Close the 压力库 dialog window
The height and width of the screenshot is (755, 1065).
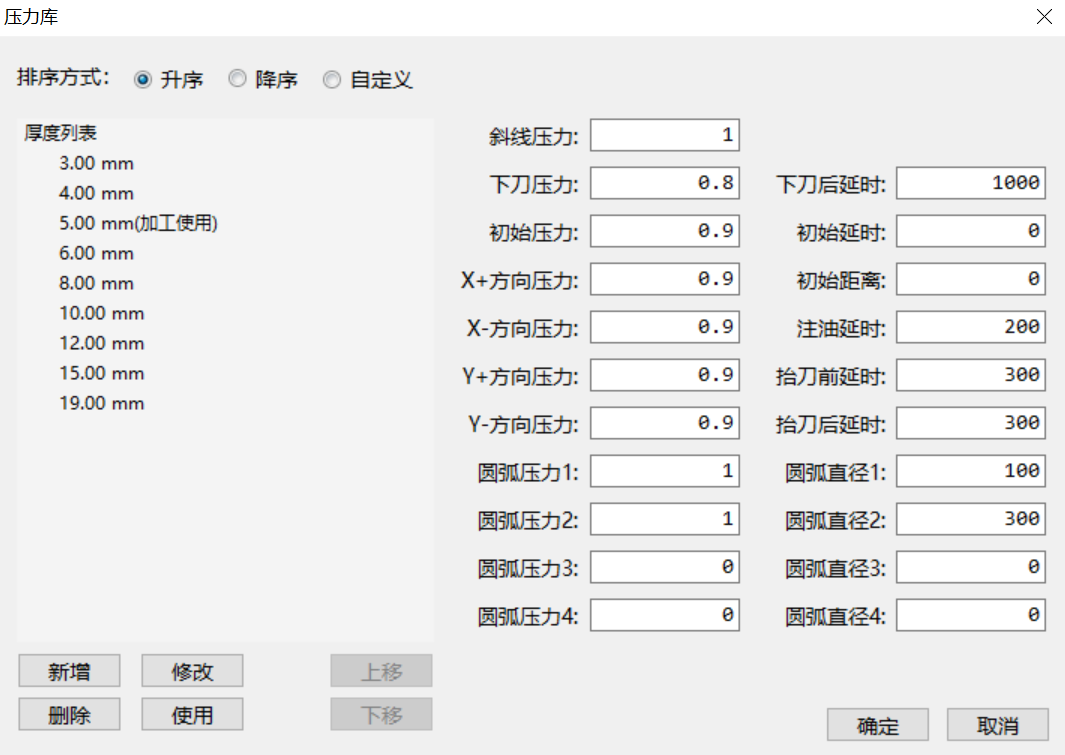[x=1044, y=17]
